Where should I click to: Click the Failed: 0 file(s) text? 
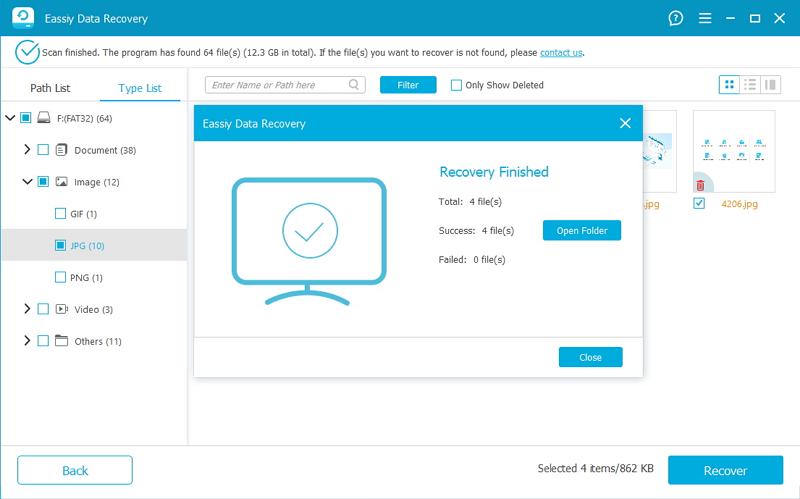click(x=472, y=260)
